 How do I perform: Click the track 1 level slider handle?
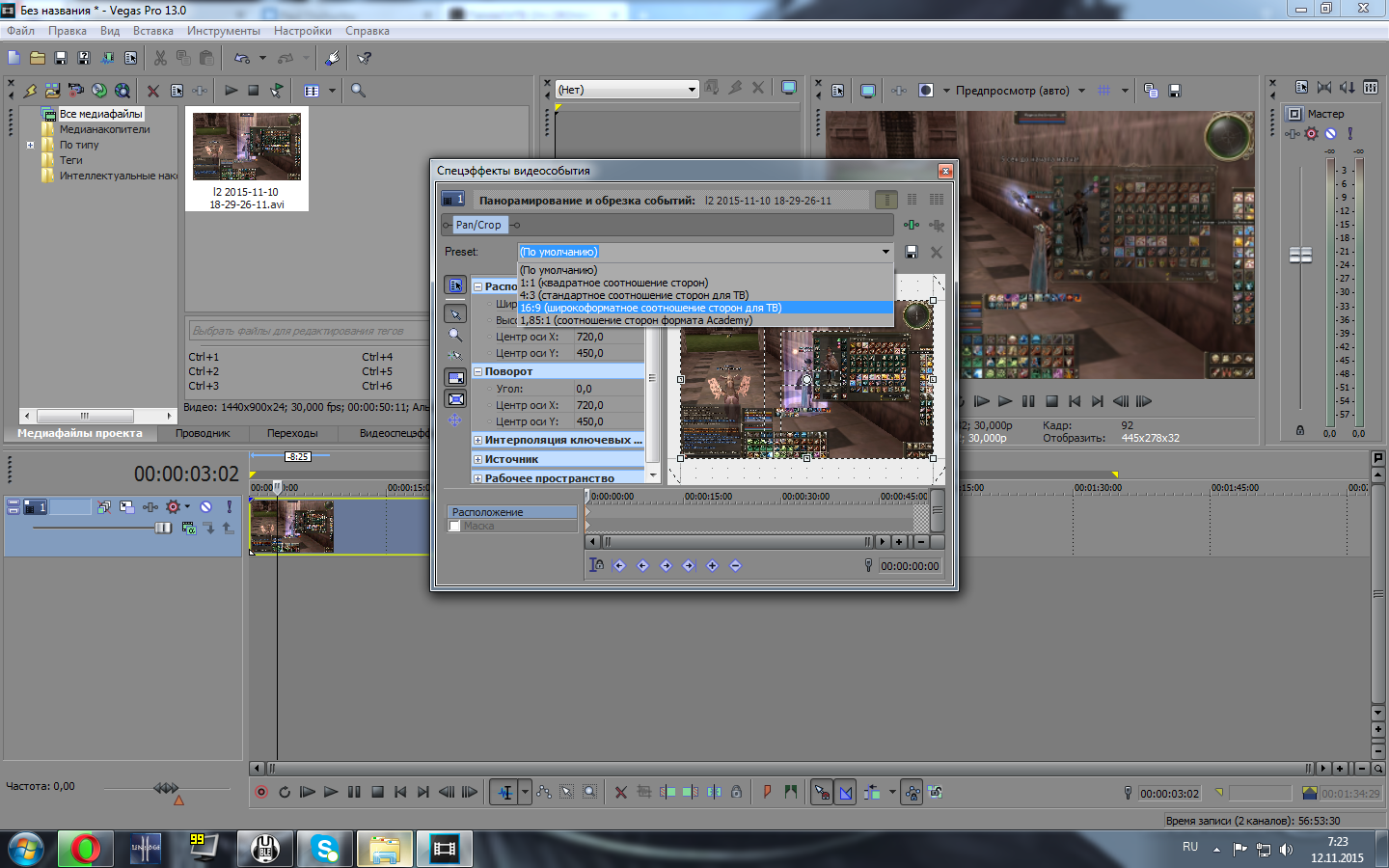163,528
